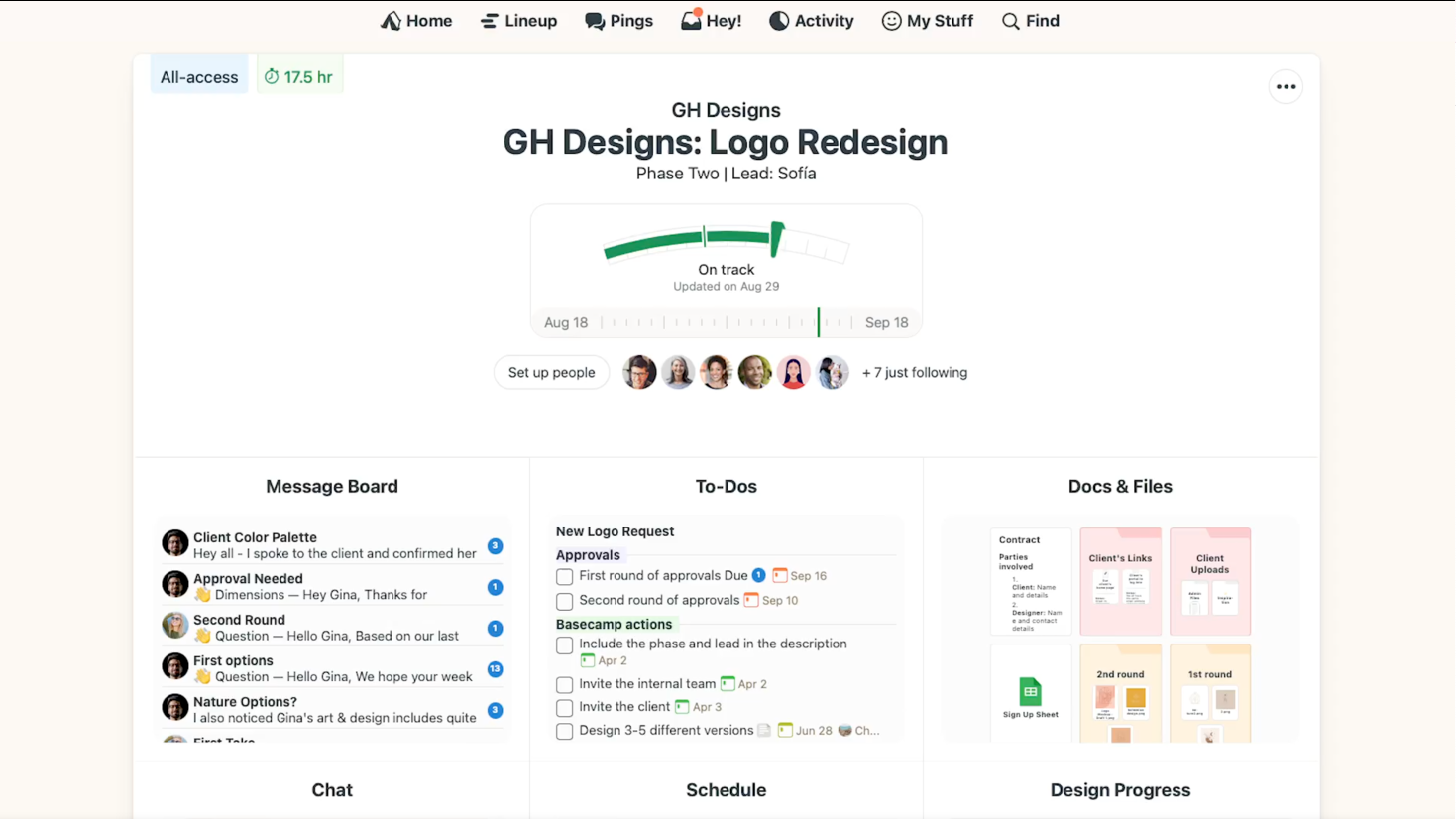The height and width of the screenshot is (819, 1456).
Task: Open the Contract document thumbnail
Action: click(1031, 582)
